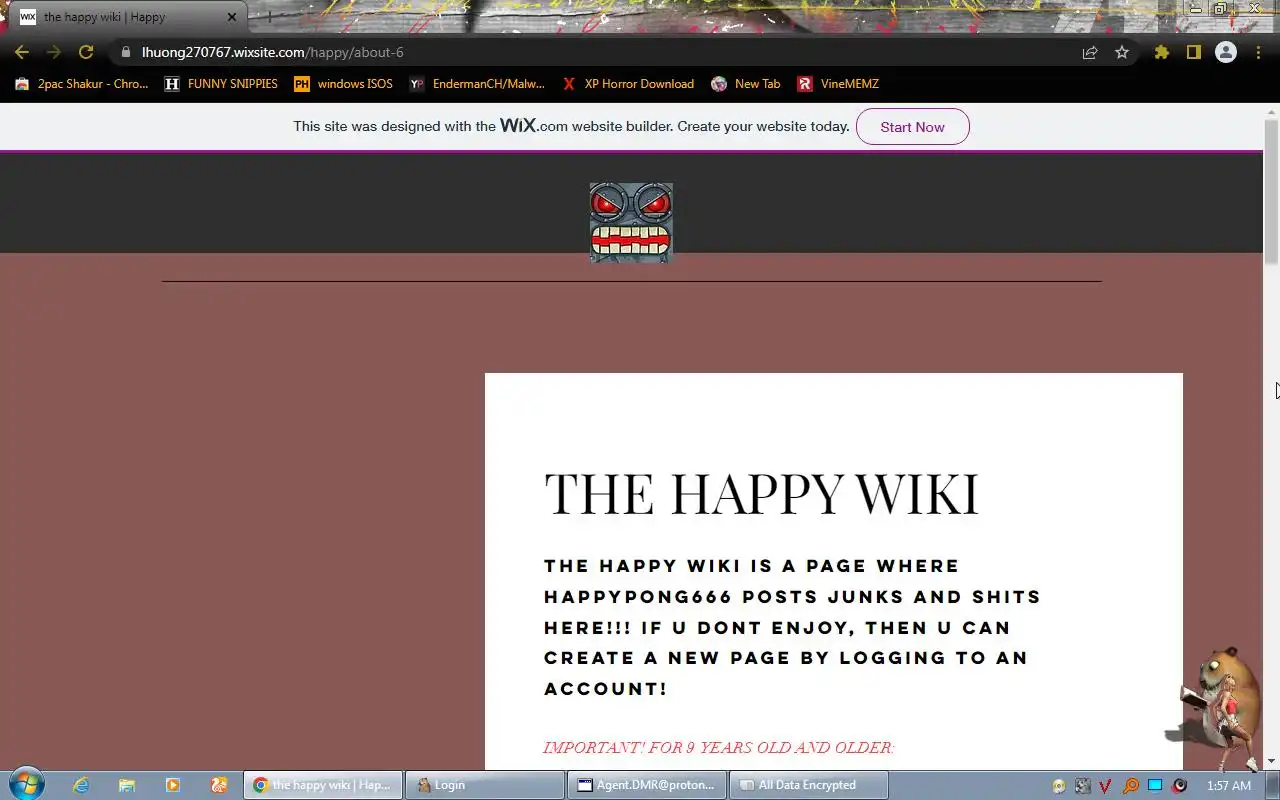The width and height of the screenshot is (1280, 800).
Task: Open Windows Media Player from taskbar
Action: (172, 785)
